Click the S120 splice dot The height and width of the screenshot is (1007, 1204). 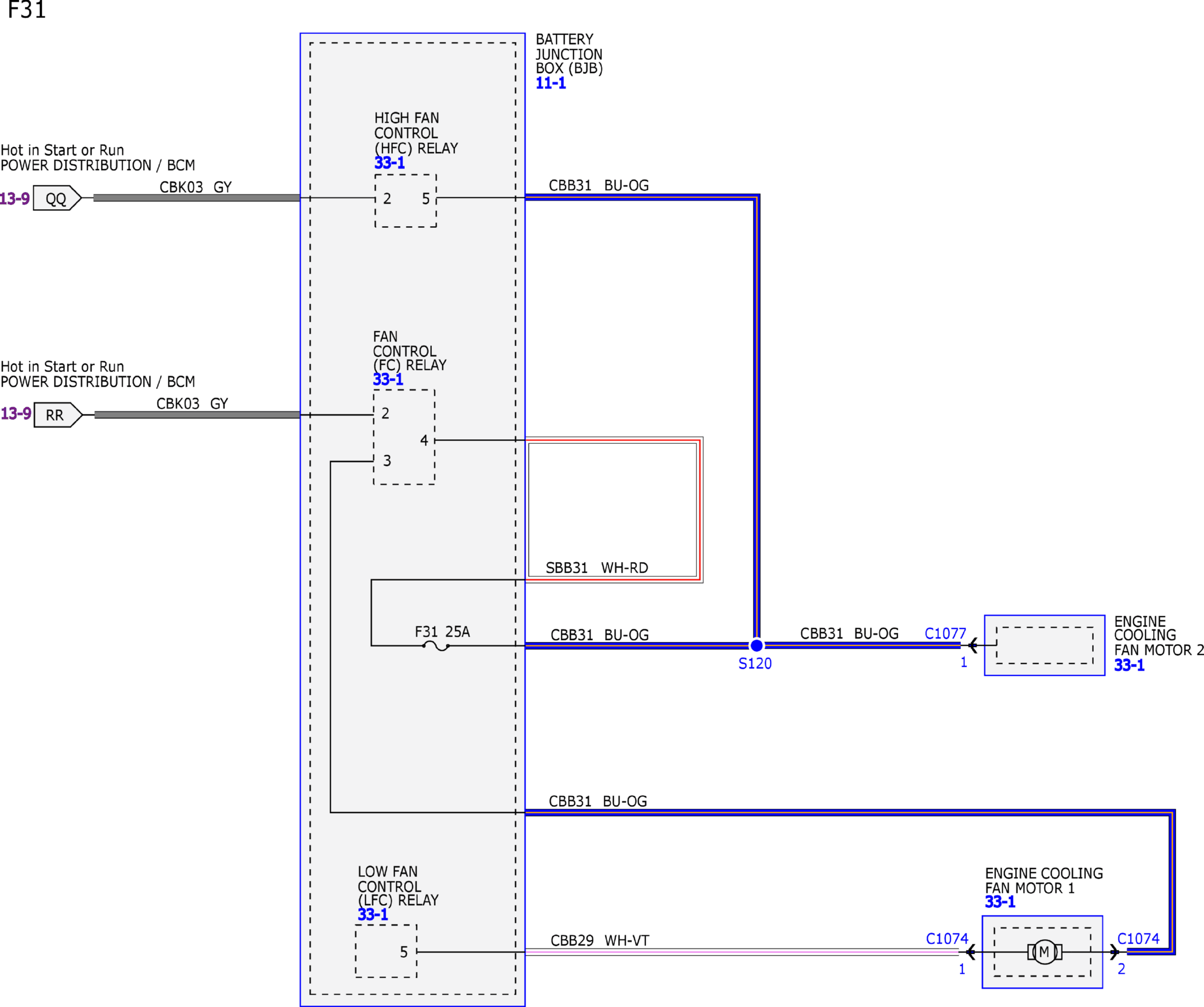757,646
